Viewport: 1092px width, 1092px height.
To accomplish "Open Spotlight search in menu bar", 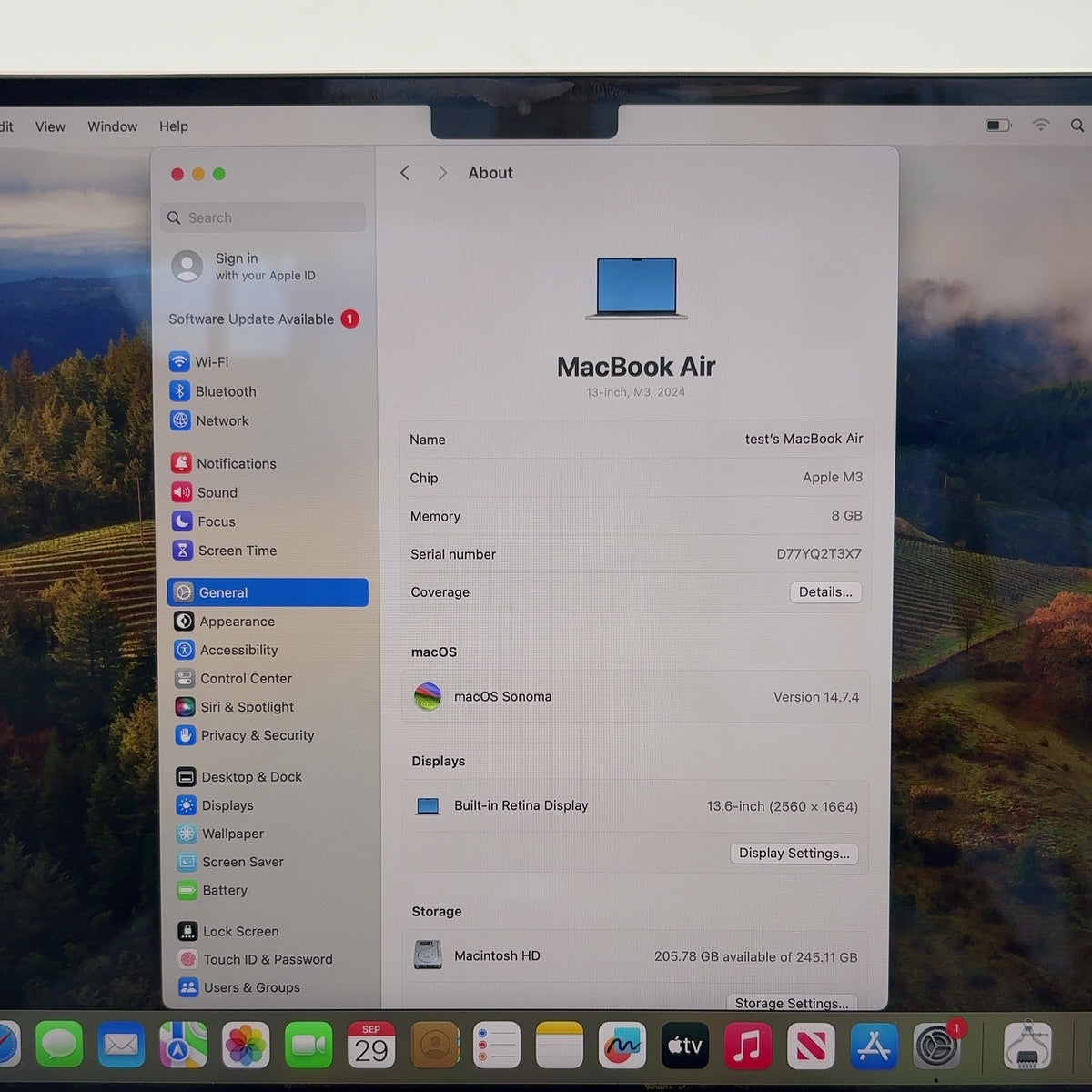I will coord(1077,126).
